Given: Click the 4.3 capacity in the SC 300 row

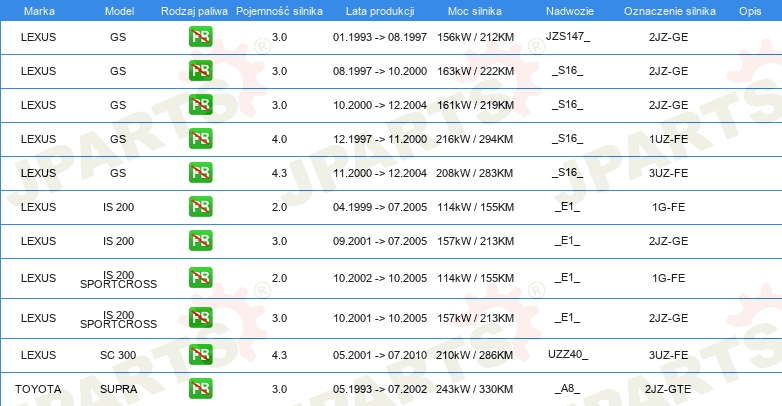Looking at the screenshot, I should [279, 355].
